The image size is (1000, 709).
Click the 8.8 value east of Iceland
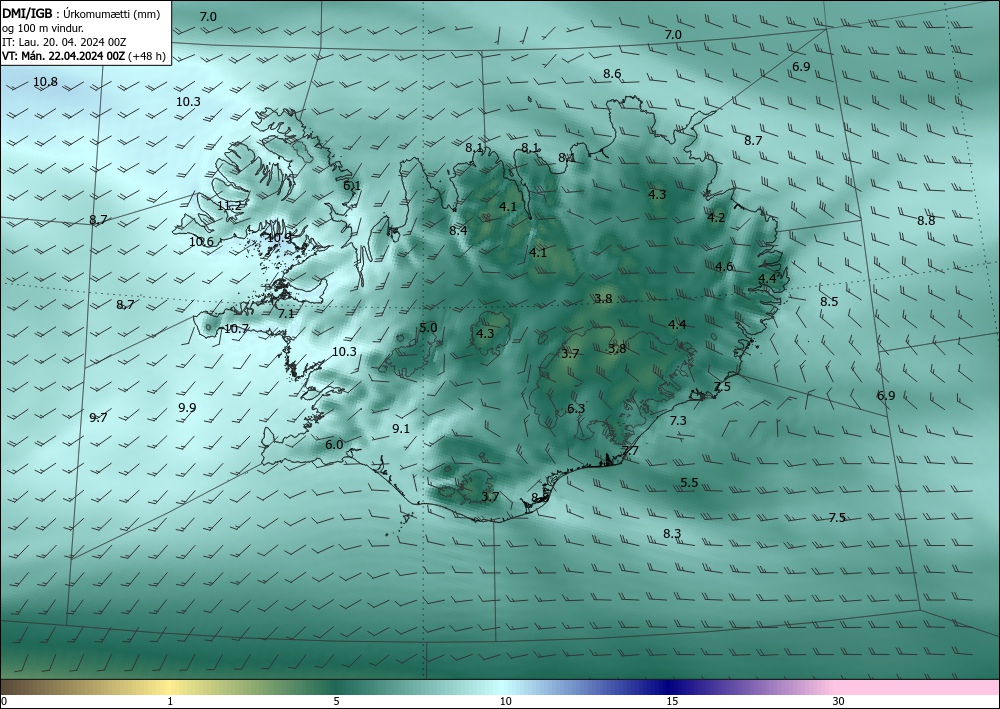click(926, 221)
